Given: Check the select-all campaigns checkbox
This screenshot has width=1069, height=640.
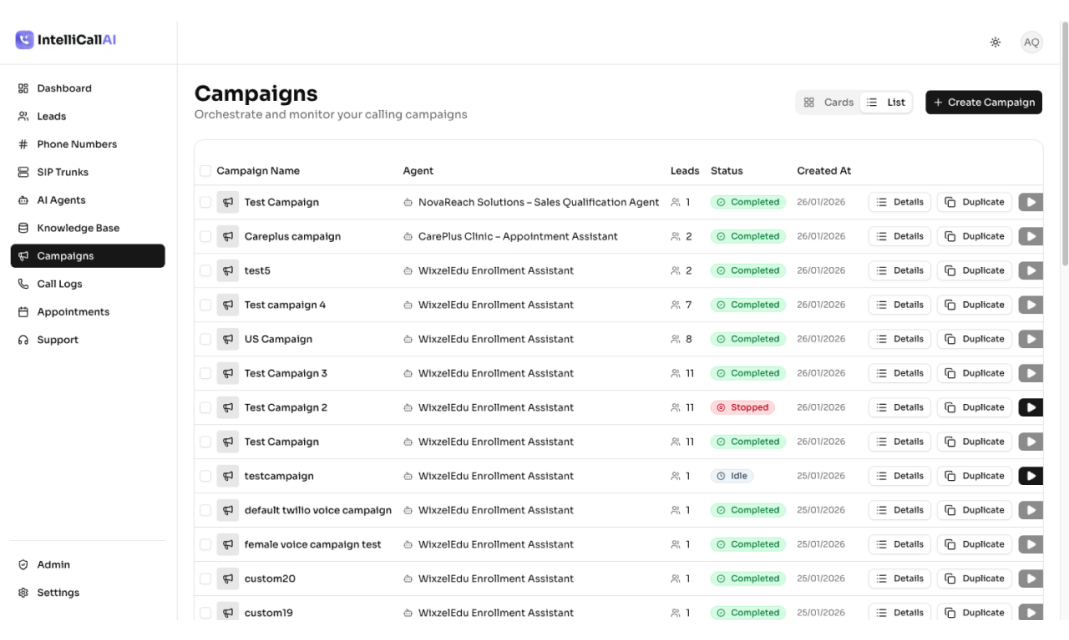Looking at the screenshot, I should [x=205, y=171].
